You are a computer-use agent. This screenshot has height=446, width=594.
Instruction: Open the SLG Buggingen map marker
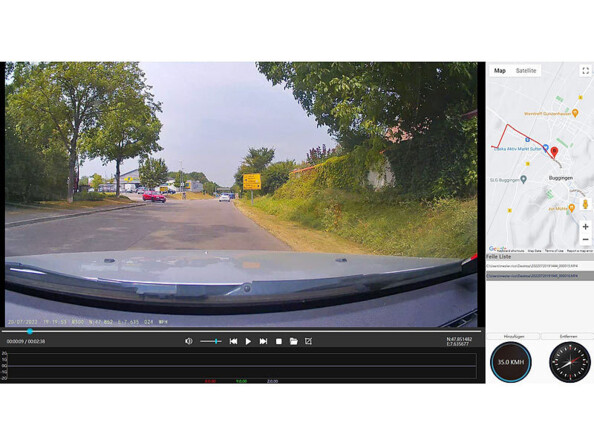(x=524, y=179)
